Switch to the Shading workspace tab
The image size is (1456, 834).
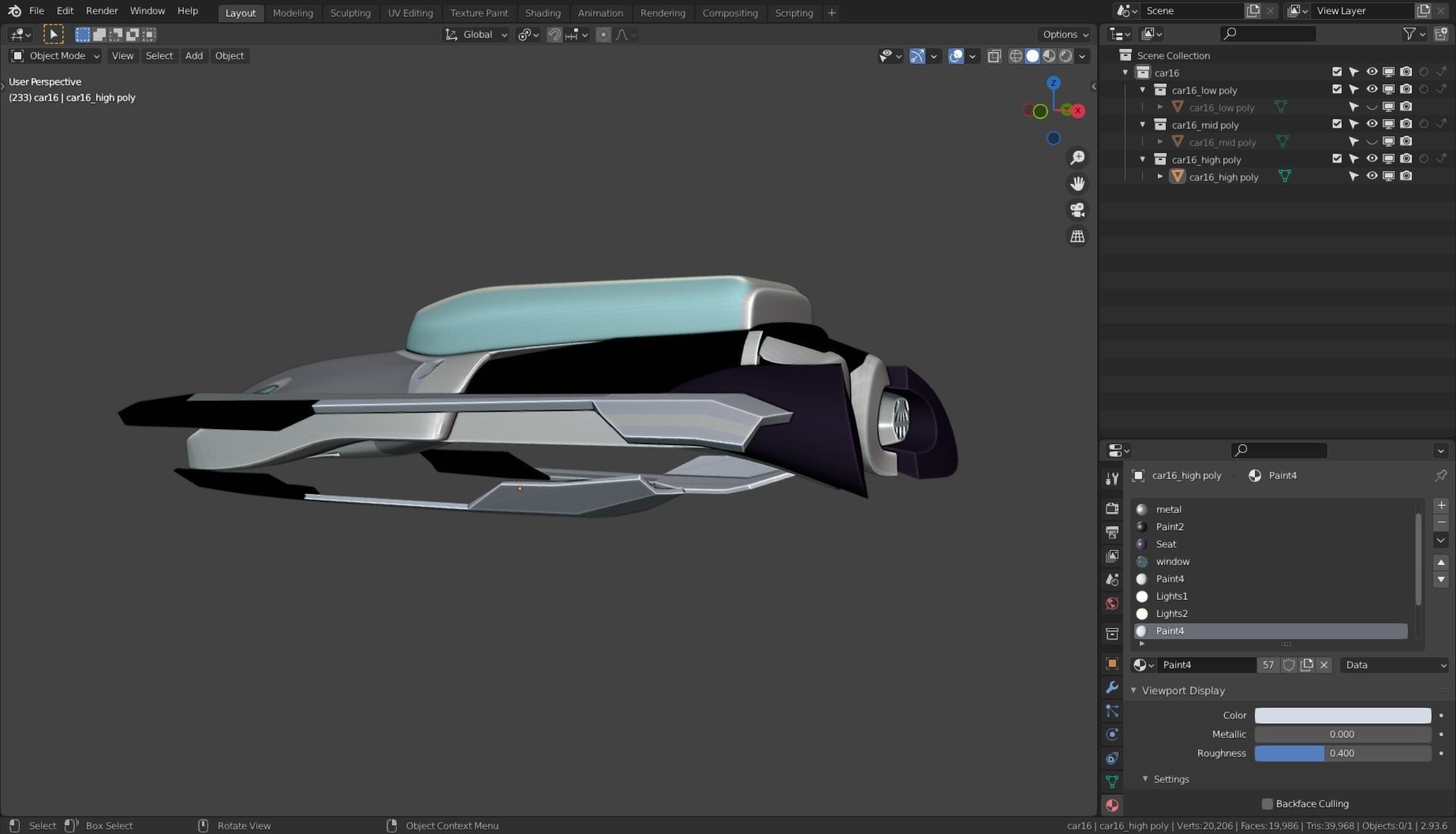543,13
